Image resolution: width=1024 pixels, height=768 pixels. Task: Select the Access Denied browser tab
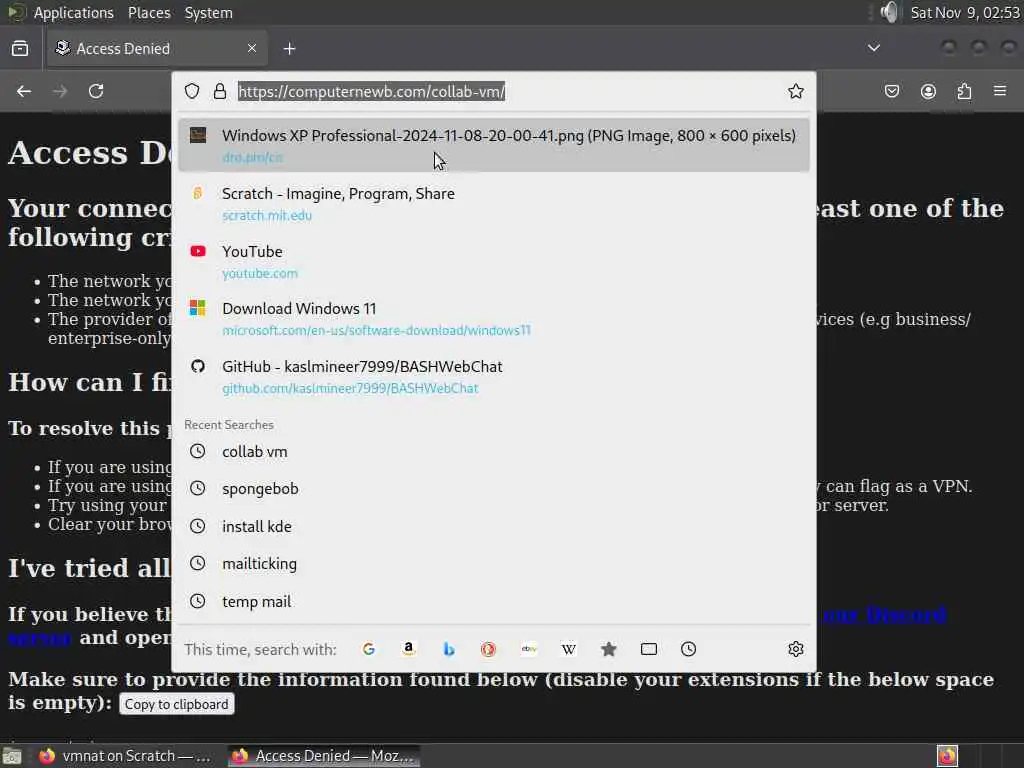(x=157, y=48)
